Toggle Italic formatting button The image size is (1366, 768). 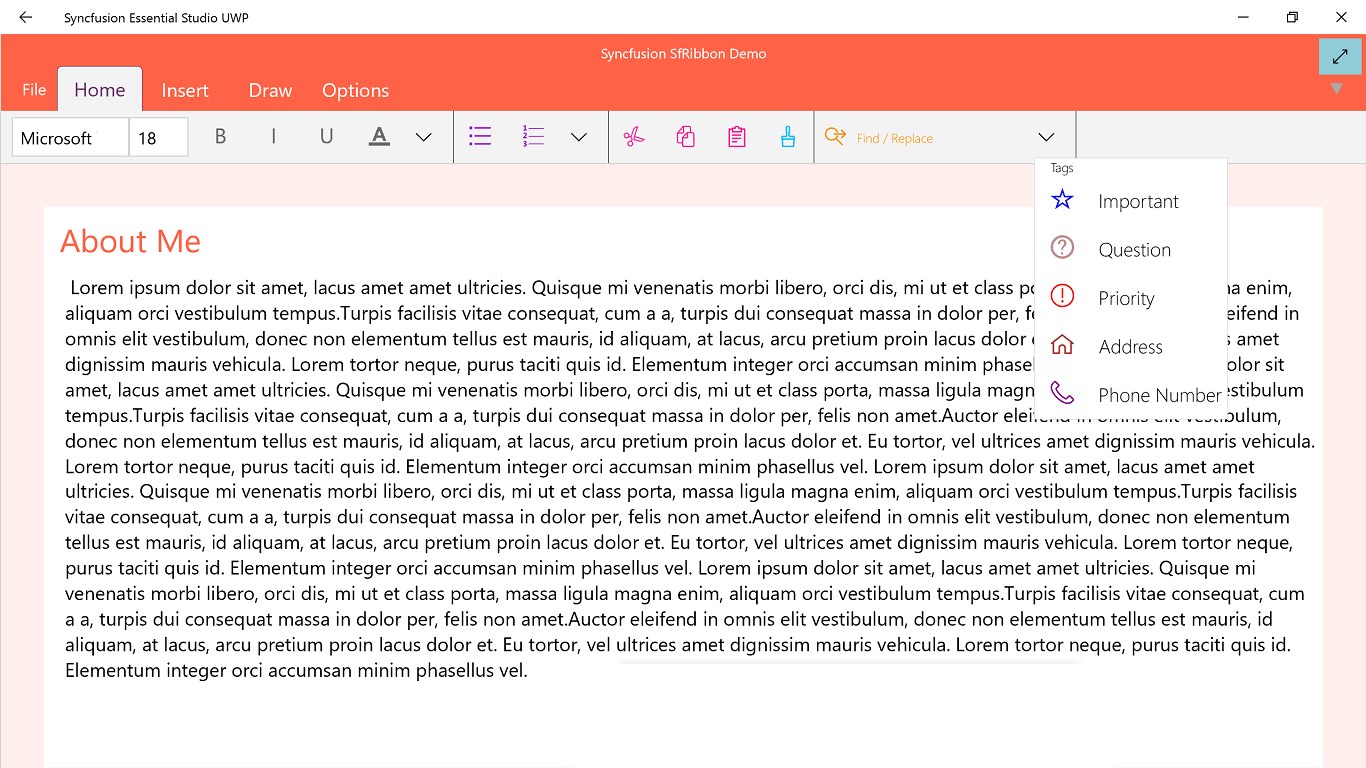273,137
